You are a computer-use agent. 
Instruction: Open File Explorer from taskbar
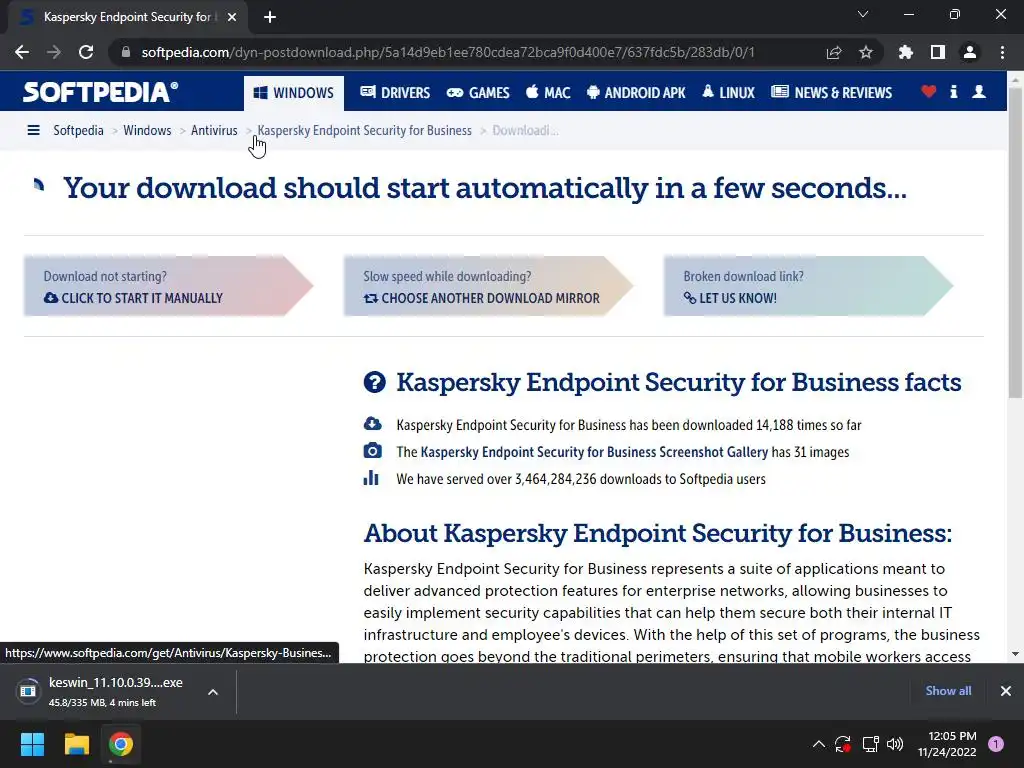[76, 744]
